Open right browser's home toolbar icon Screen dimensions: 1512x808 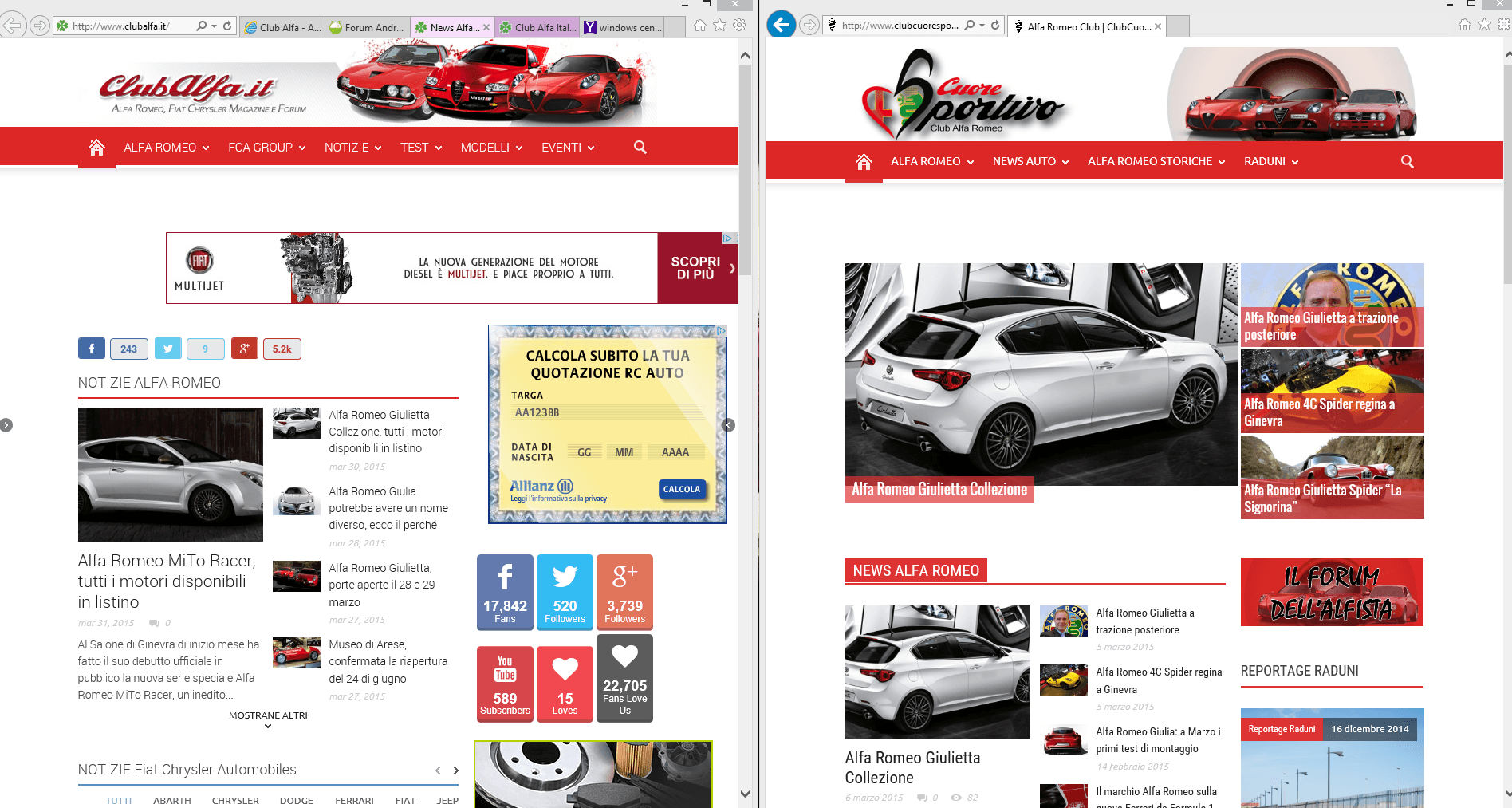click(1465, 25)
